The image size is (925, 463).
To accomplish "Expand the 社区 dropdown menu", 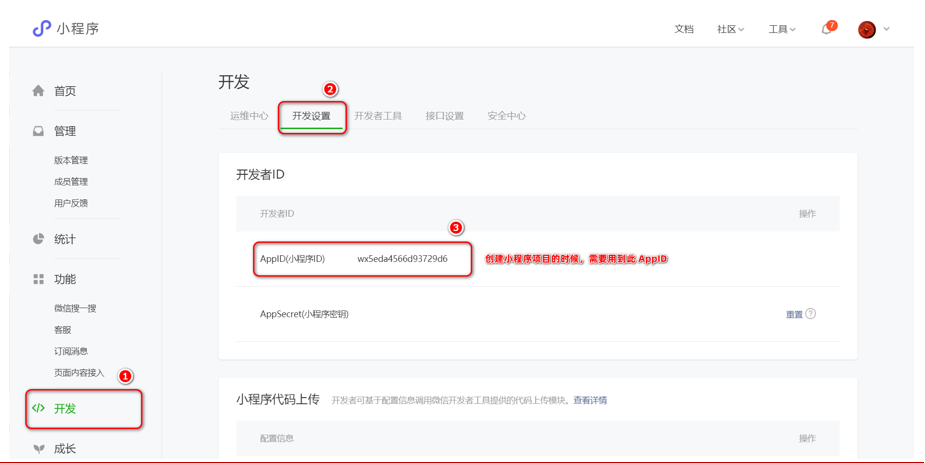I will (x=730, y=30).
